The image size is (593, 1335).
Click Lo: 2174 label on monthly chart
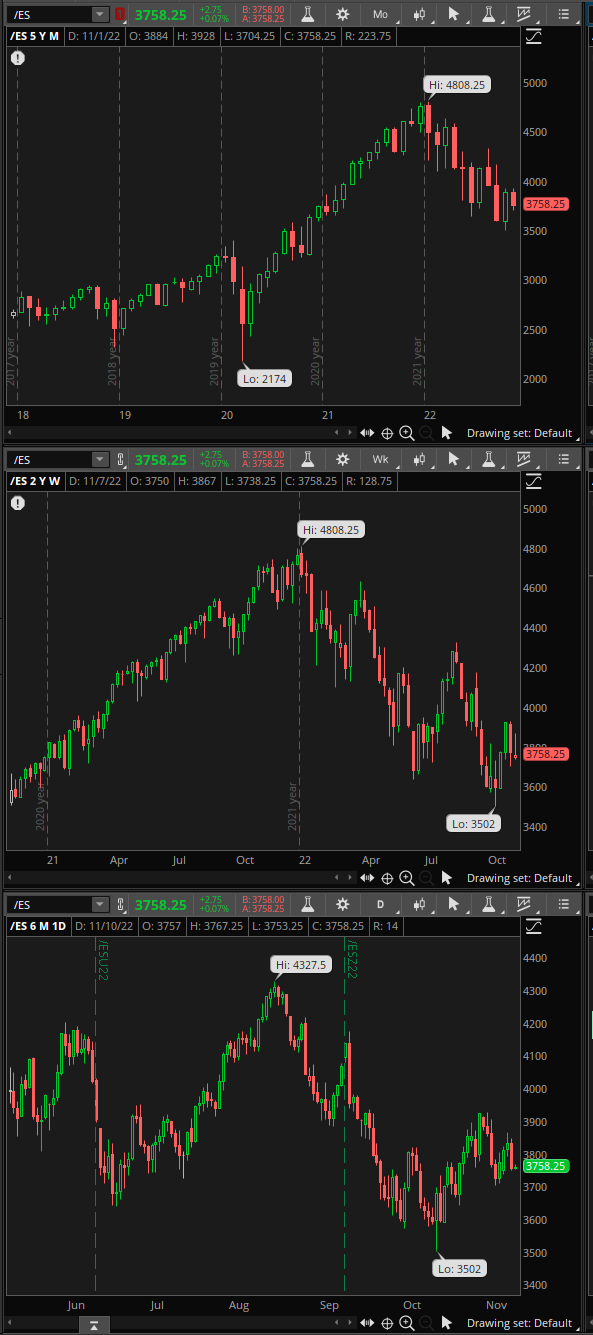coord(264,378)
